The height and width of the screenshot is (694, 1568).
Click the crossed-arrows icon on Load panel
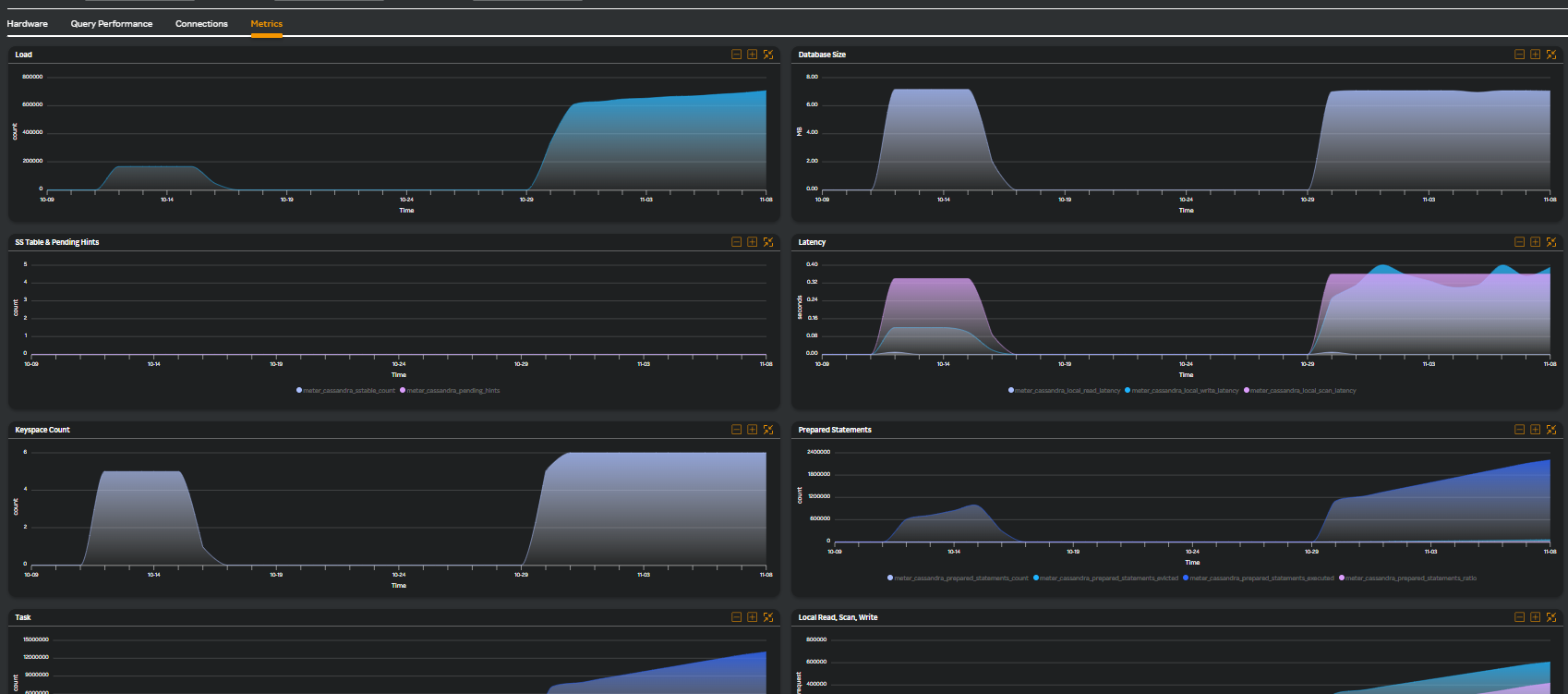768,55
